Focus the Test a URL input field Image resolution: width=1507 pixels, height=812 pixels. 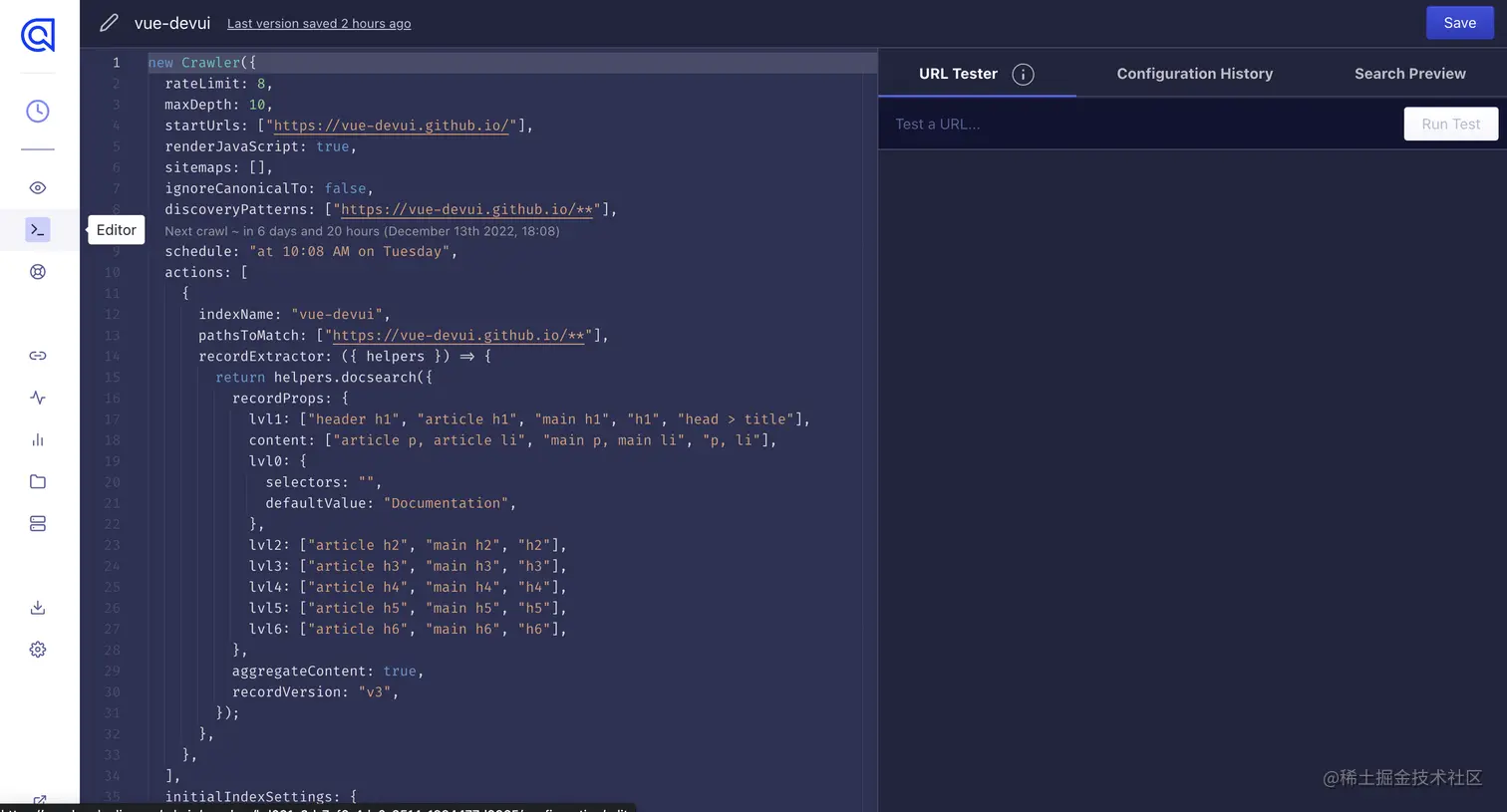(1141, 125)
